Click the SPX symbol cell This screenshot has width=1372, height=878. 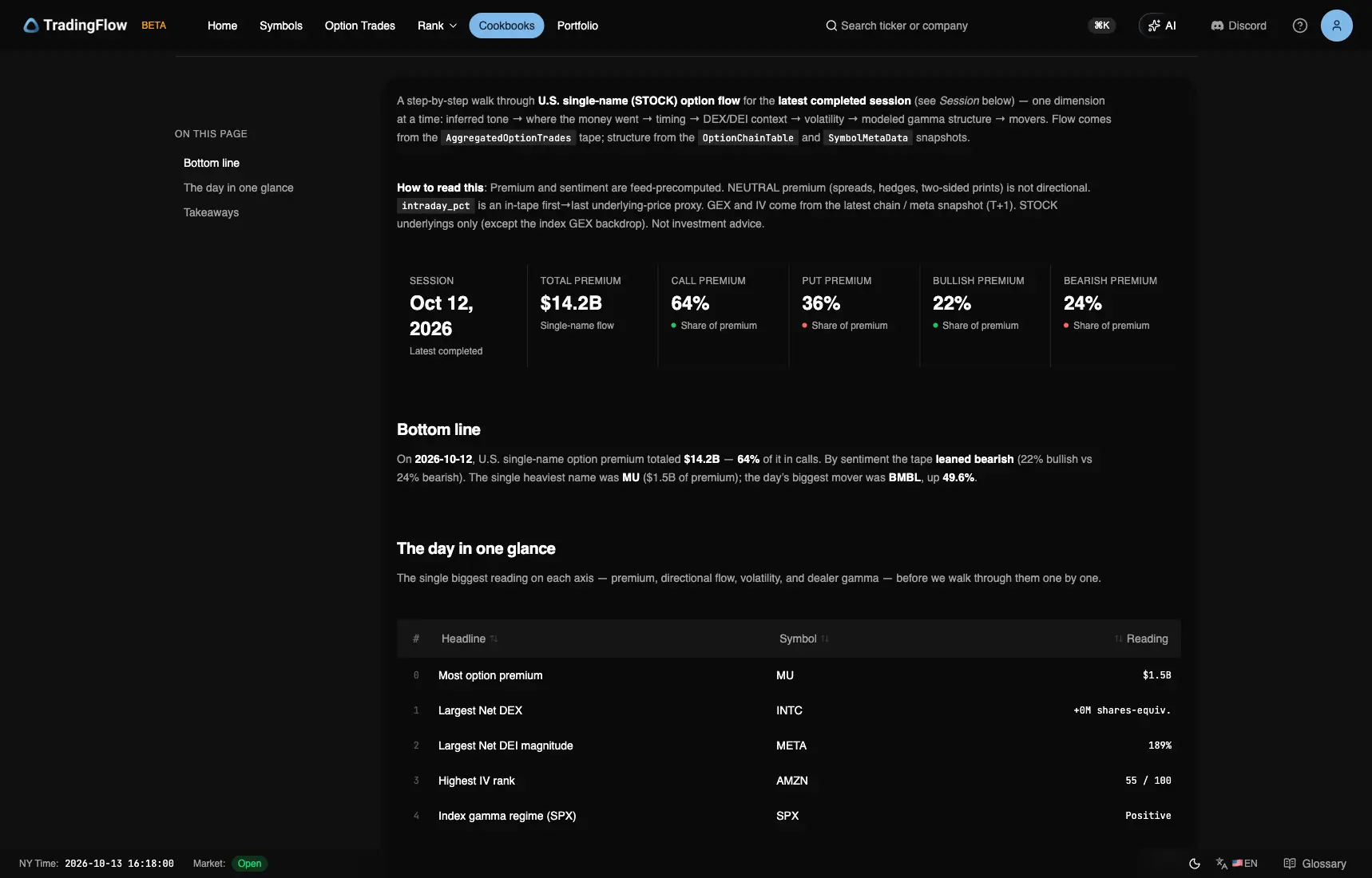click(x=787, y=816)
